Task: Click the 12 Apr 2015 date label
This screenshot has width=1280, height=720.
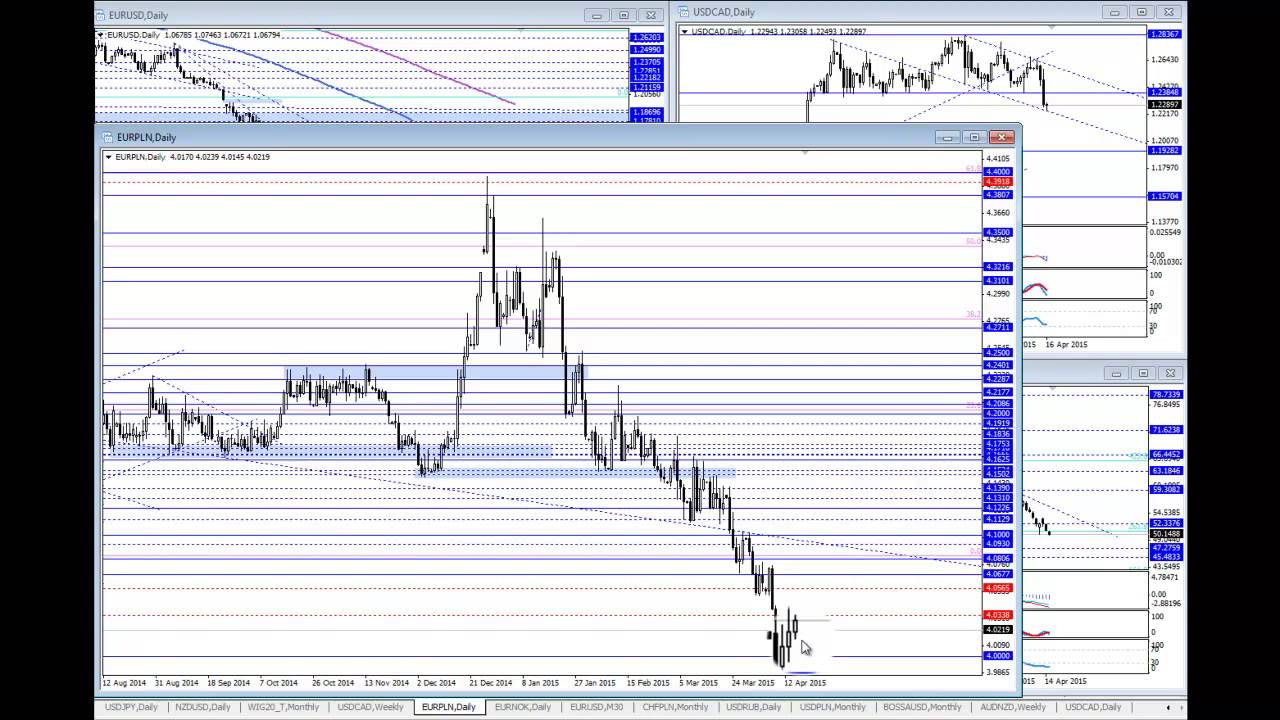Action: click(805, 683)
